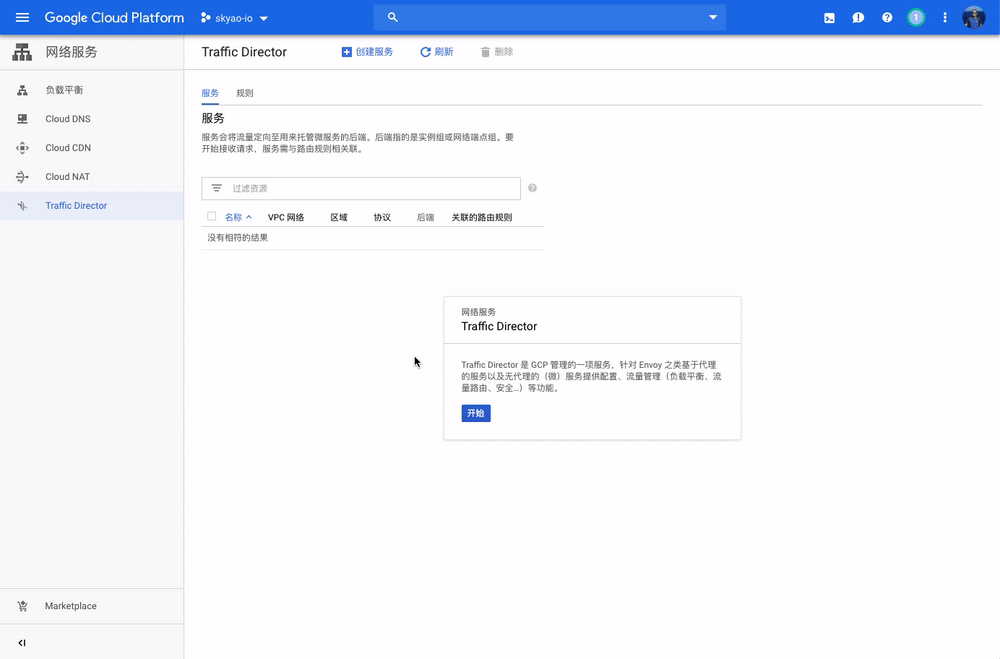
Task: Select the Cloud DNS sidebar icon
Action: pos(22,119)
